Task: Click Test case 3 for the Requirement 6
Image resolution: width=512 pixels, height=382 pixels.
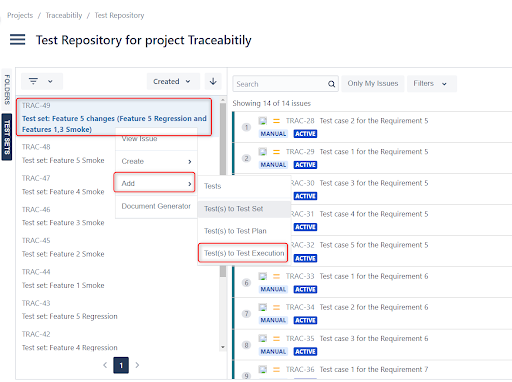Action: click(x=374, y=339)
